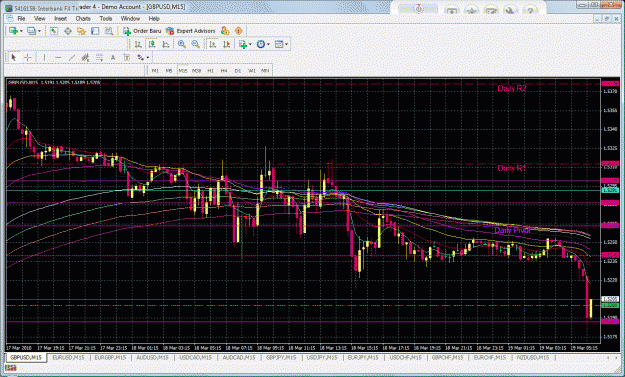Zoom out of the chart
The width and height of the screenshot is (625, 377).
(195, 44)
